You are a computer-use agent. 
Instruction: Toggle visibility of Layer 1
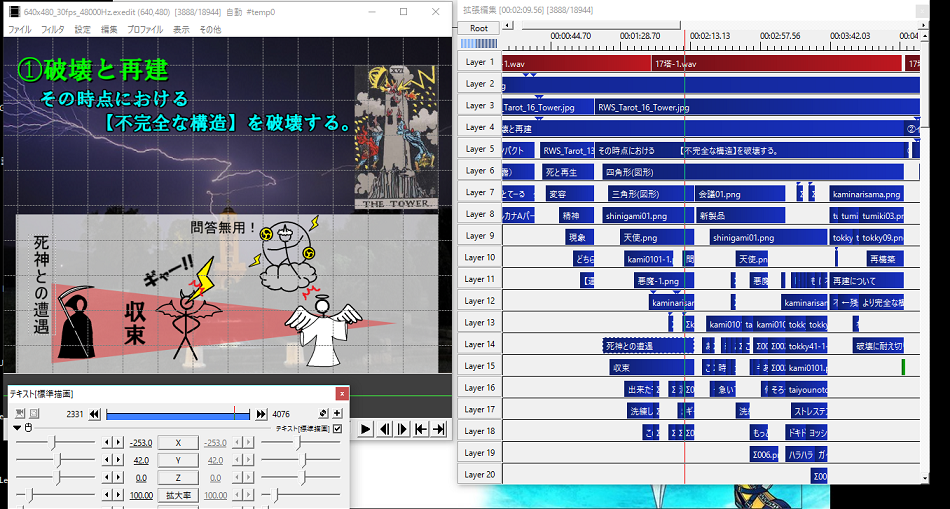pos(480,62)
